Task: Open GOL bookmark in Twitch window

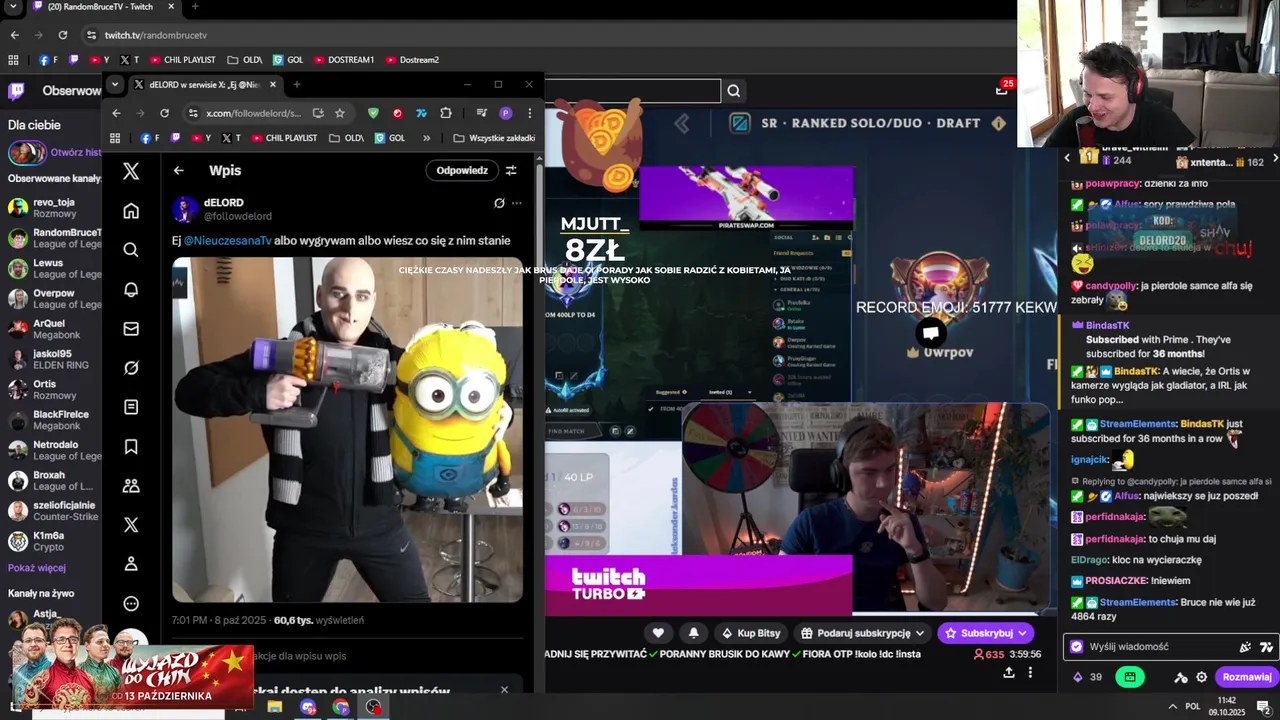Action: (x=288, y=60)
